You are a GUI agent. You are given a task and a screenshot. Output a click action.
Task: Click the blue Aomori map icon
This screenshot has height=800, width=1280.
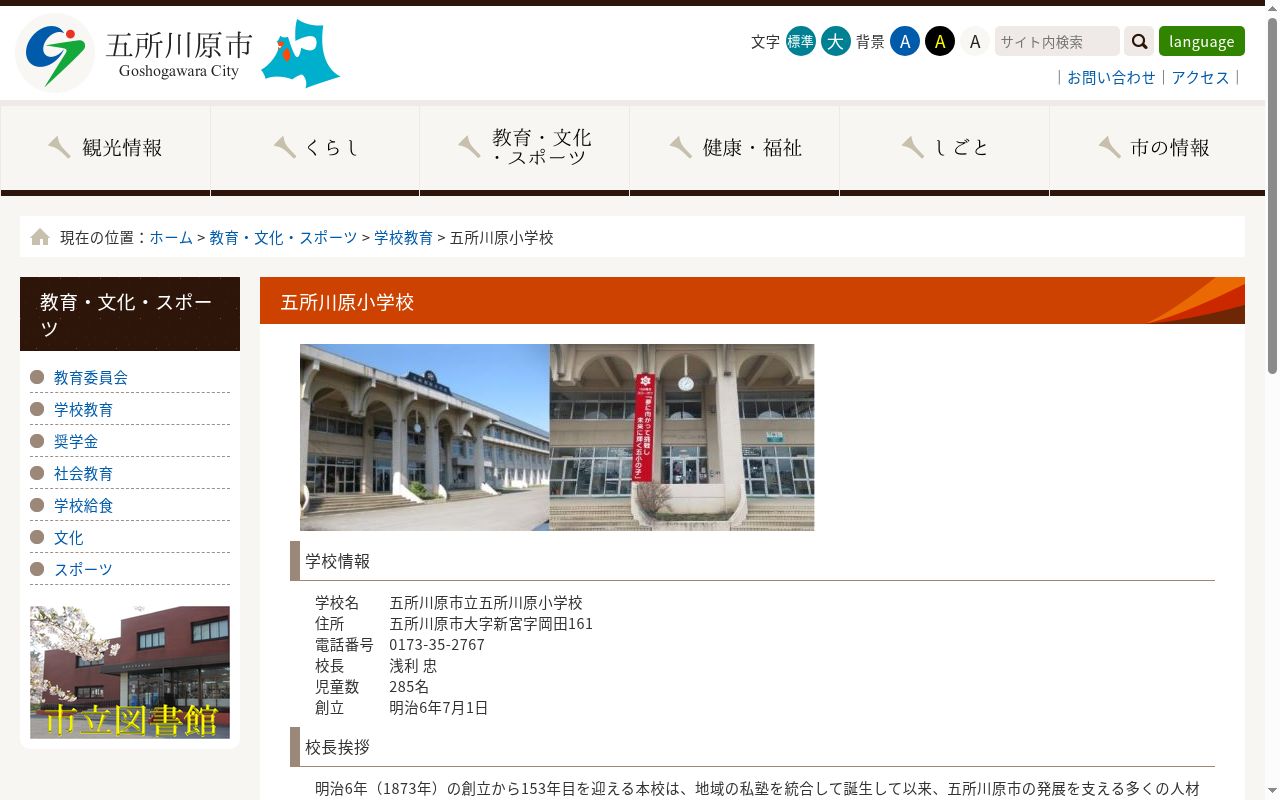coord(301,53)
